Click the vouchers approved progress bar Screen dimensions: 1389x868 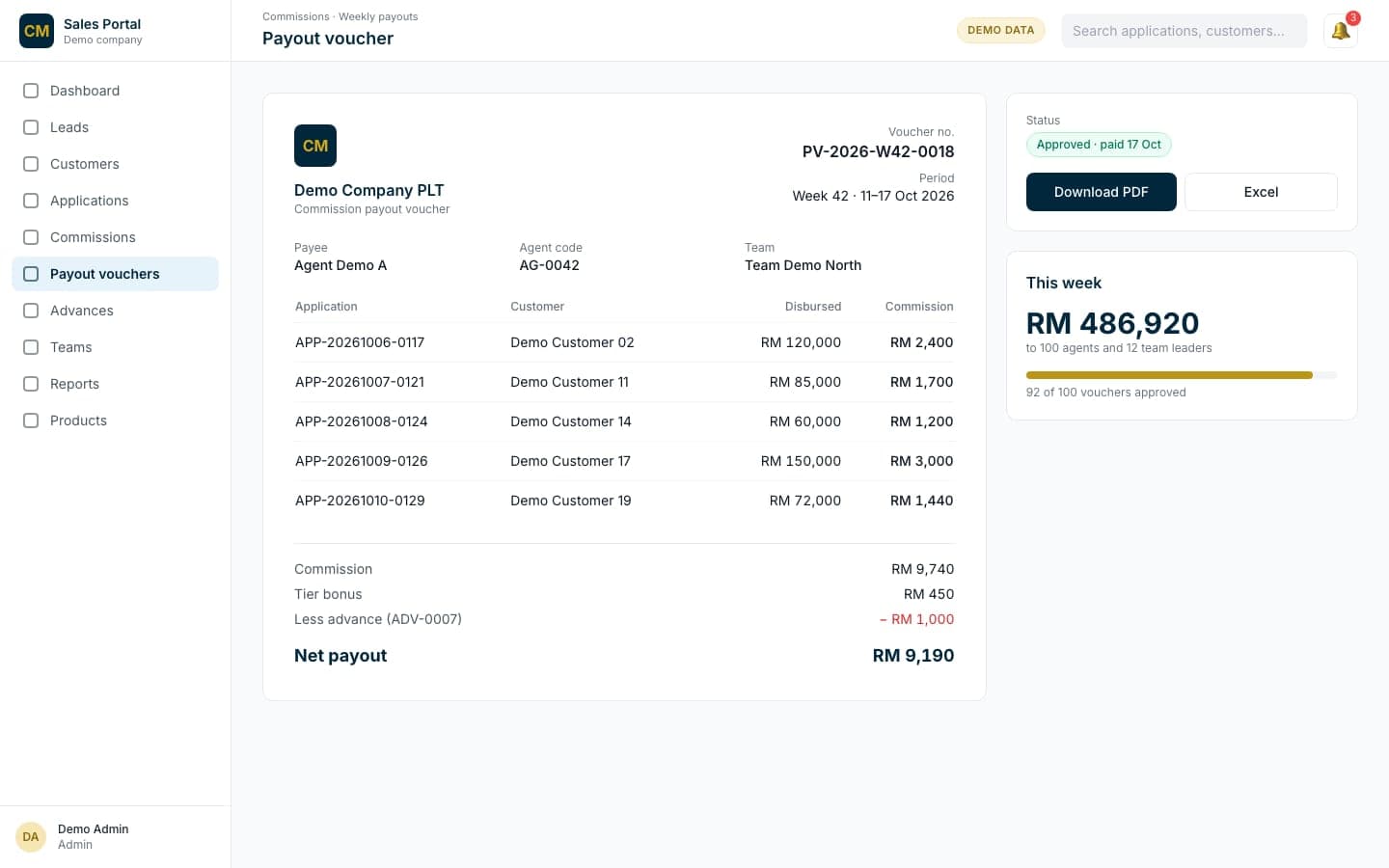(x=1182, y=375)
